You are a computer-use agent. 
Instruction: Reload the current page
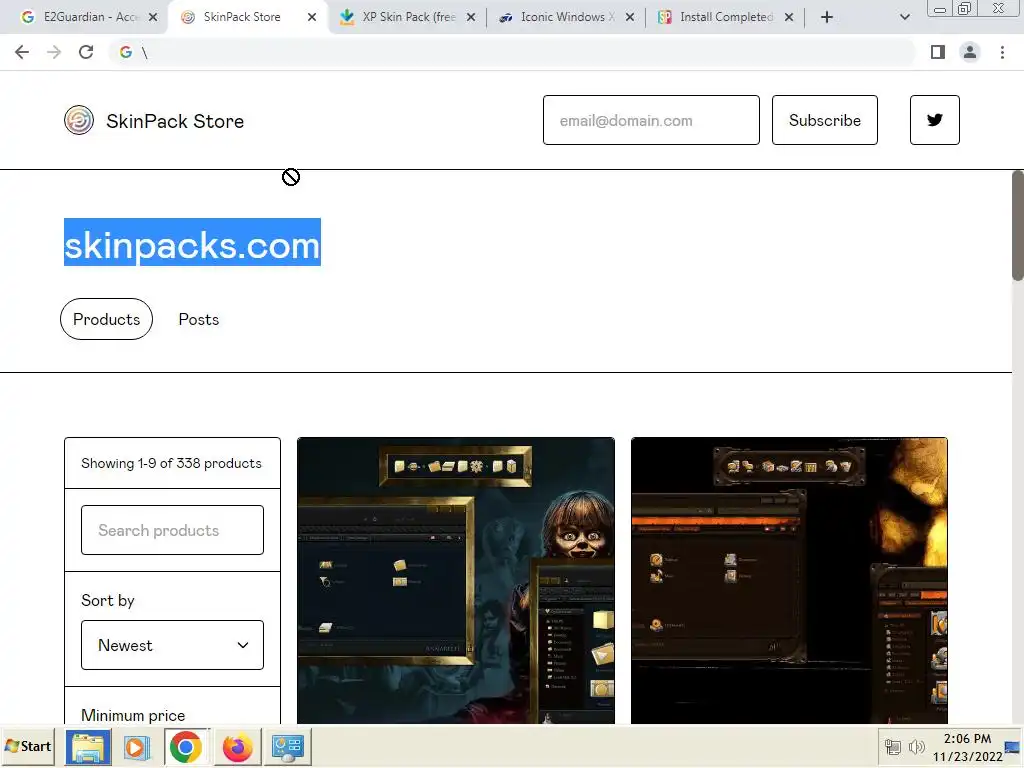pyautogui.click(x=86, y=52)
